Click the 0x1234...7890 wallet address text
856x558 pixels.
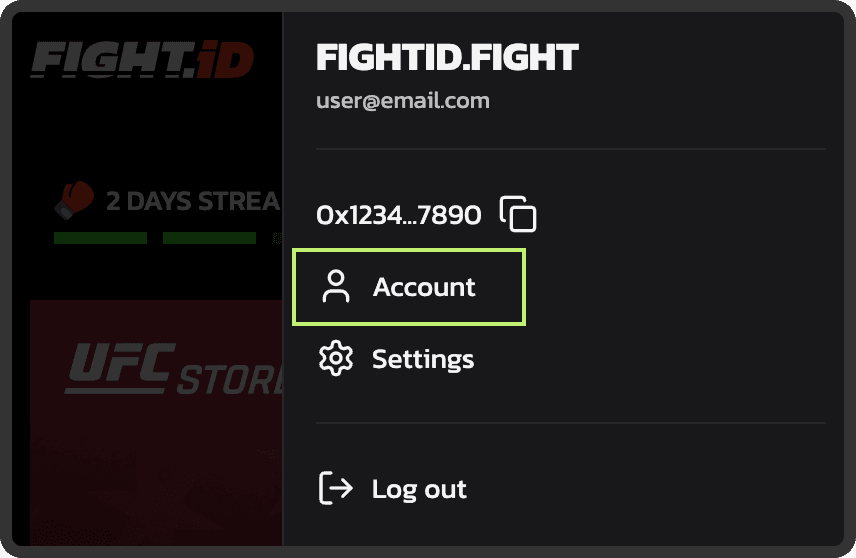tap(398, 214)
